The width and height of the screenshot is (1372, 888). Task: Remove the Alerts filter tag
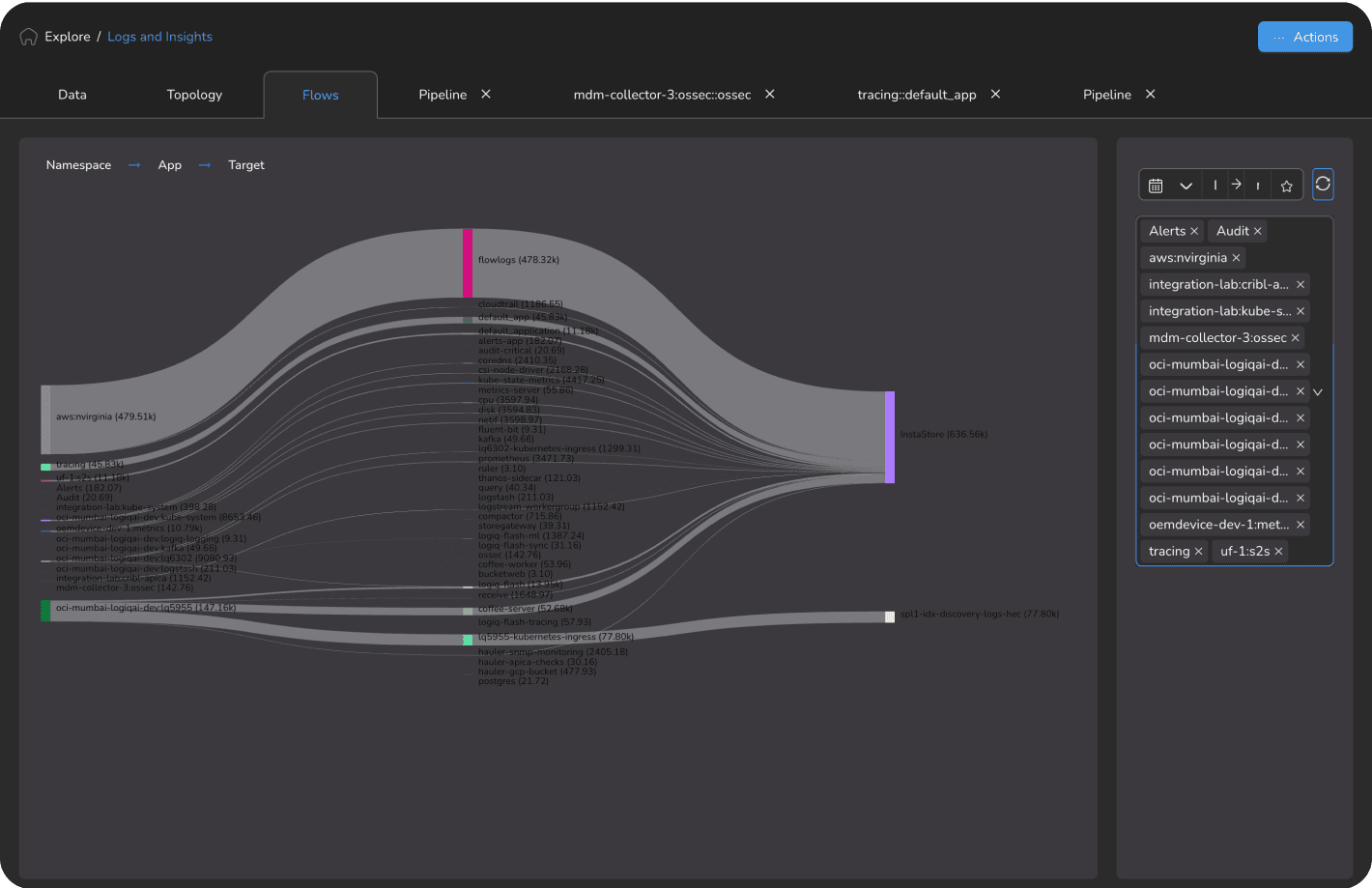tap(1194, 231)
